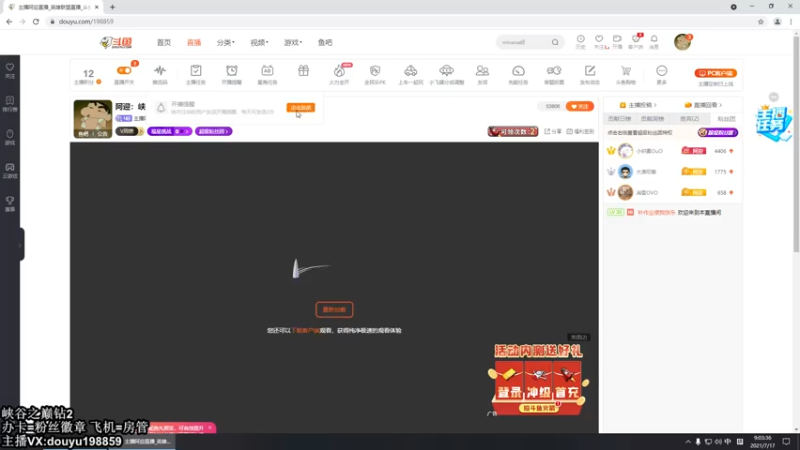Click the orange client download link in the player
The height and width of the screenshot is (450, 800).
click(305, 331)
